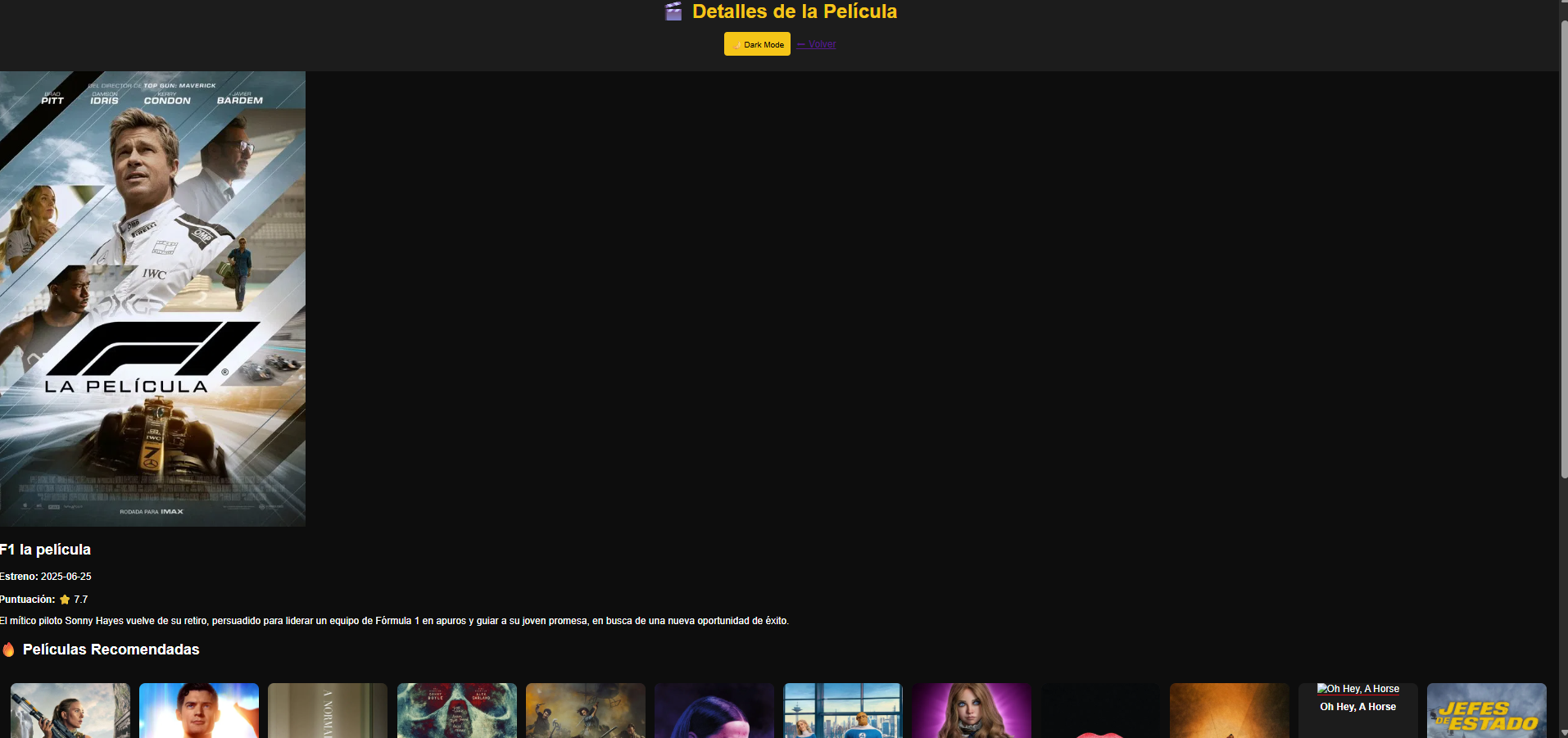Open the large F1 La Película poster
This screenshot has height=738, width=1568.
(x=152, y=298)
